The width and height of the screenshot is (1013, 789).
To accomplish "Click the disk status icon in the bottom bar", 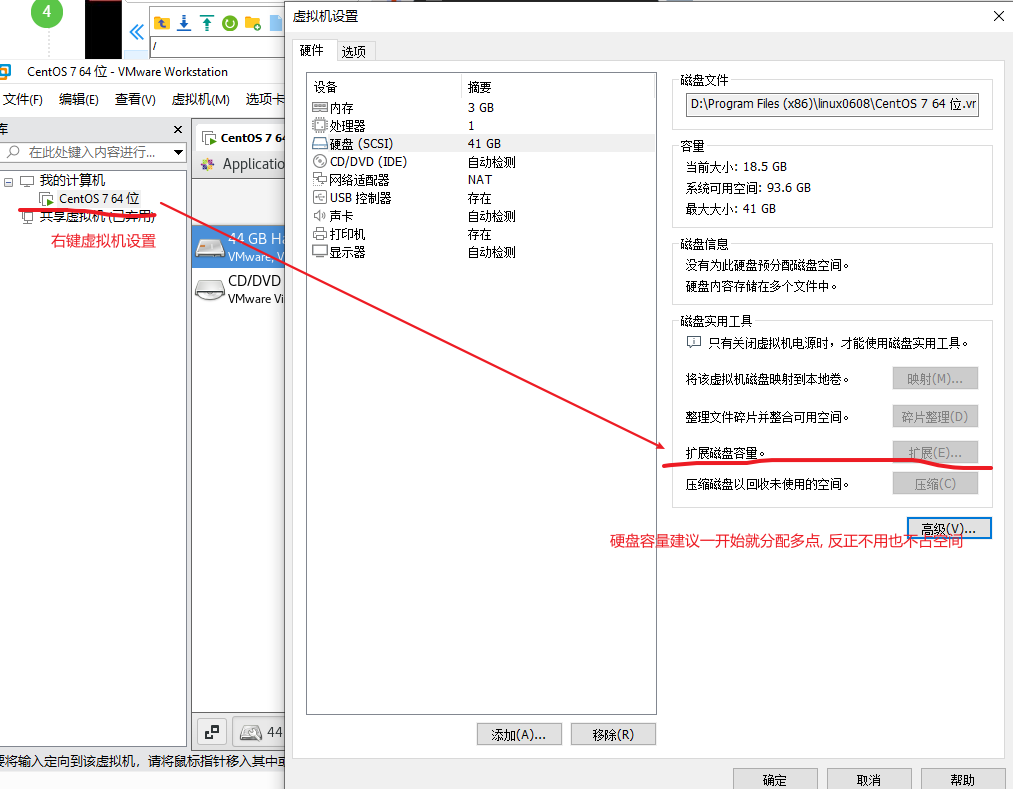I will [251, 732].
